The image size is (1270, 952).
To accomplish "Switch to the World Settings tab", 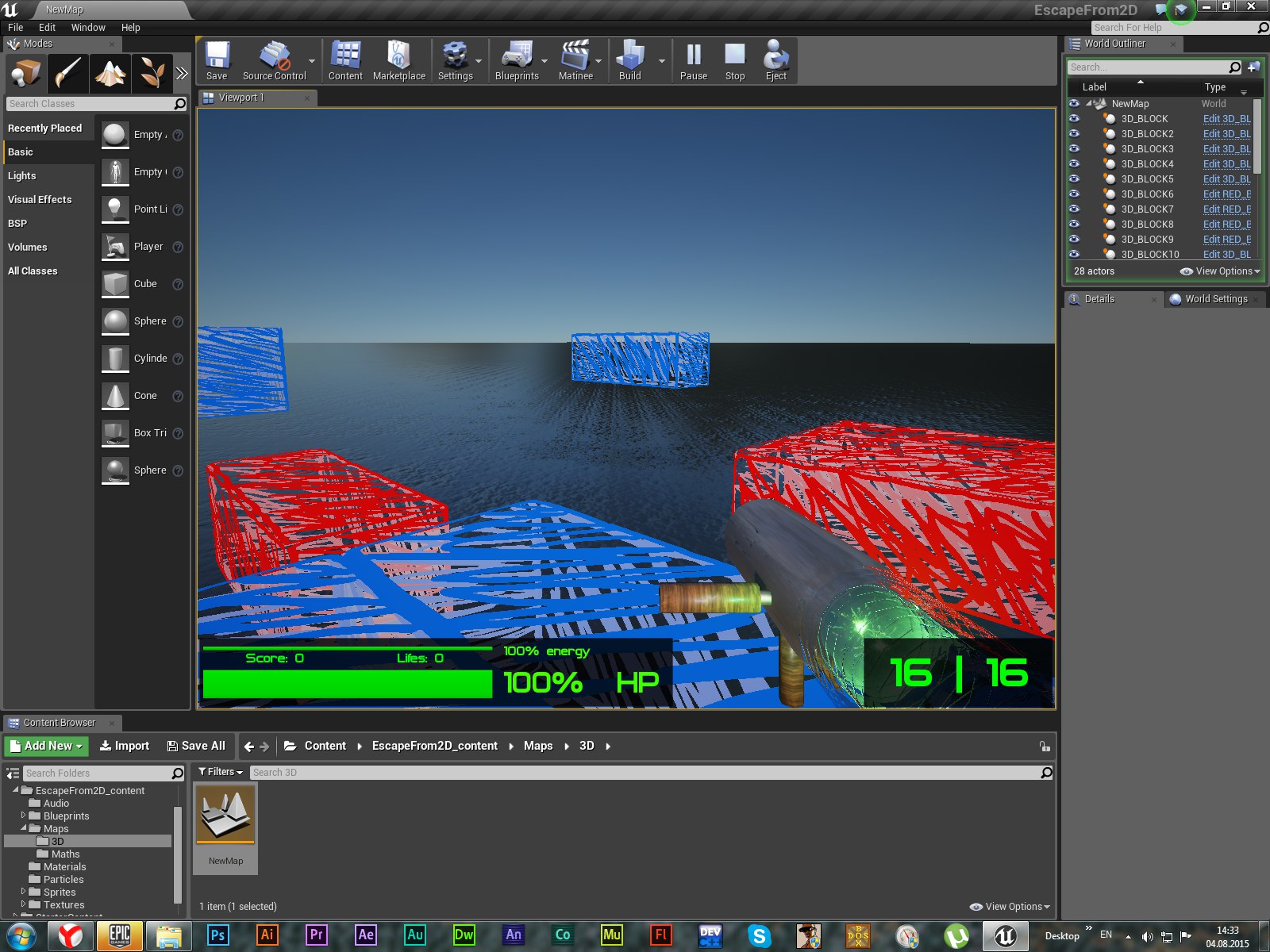I will pyautogui.click(x=1215, y=299).
